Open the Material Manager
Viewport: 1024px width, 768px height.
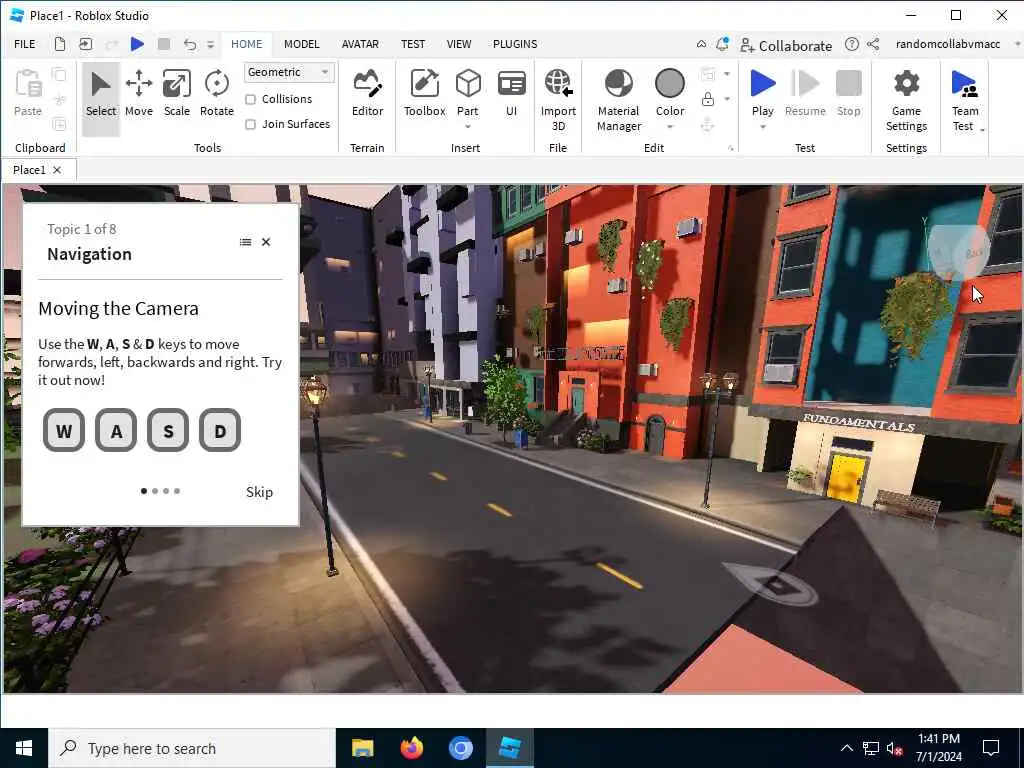(x=618, y=99)
